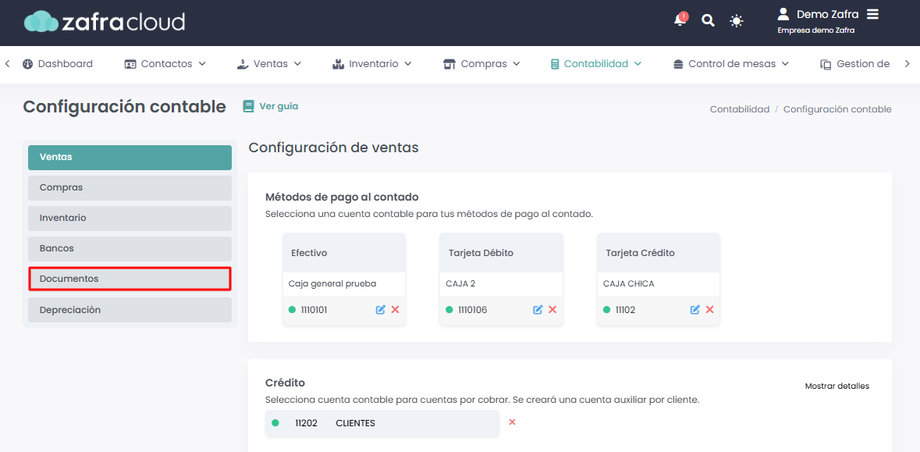Expand the Contactos dropdown menu

[165, 64]
